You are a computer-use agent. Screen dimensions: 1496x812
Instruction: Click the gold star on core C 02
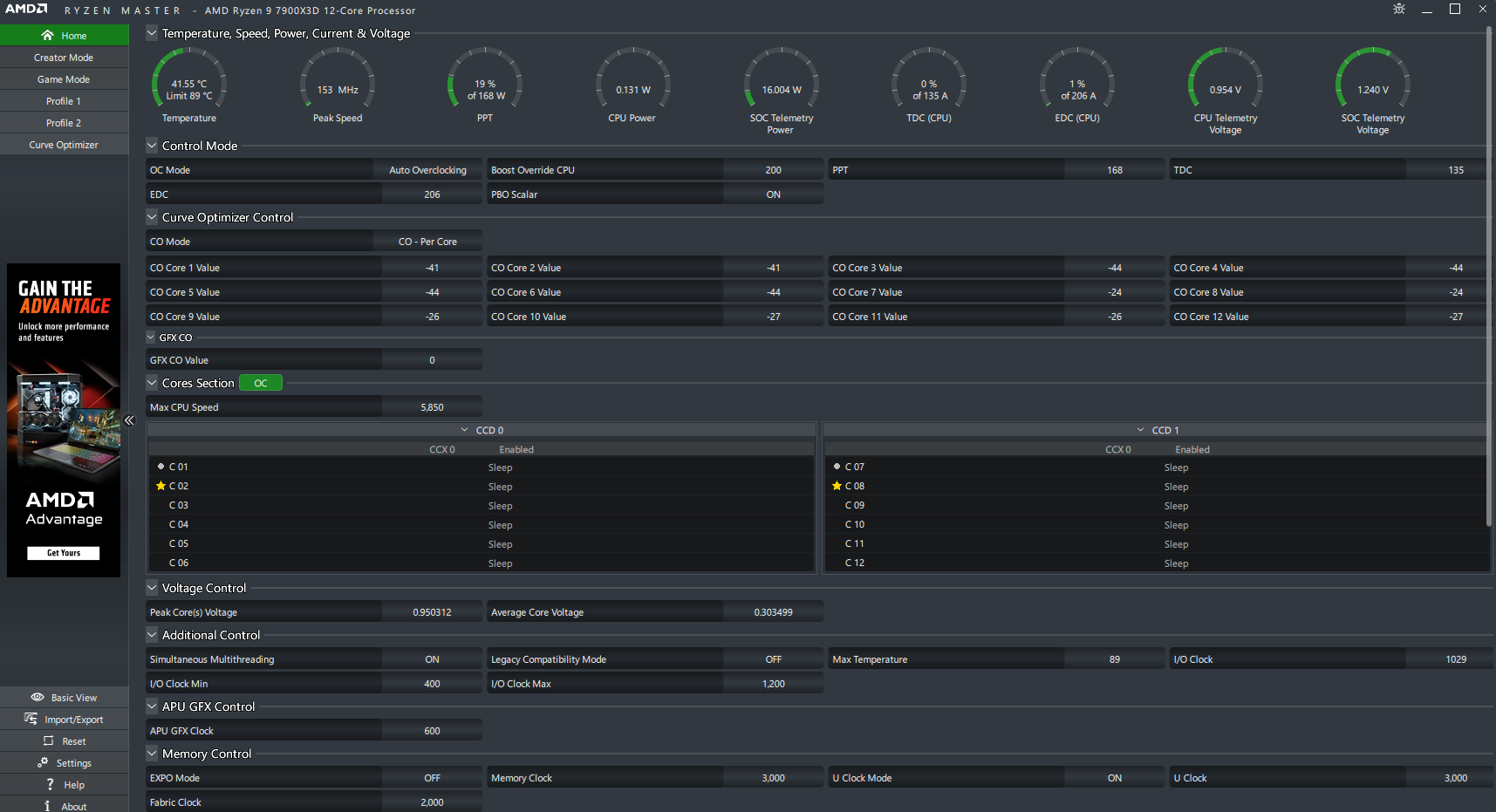point(161,486)
